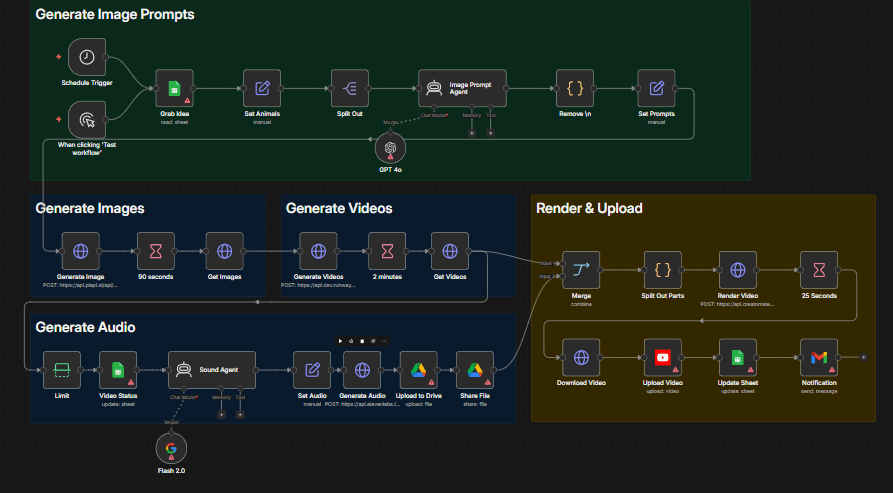Open the Grab Idea Google Sheets node
This screenshot has height=493, width=893.
tap(174, 88)
